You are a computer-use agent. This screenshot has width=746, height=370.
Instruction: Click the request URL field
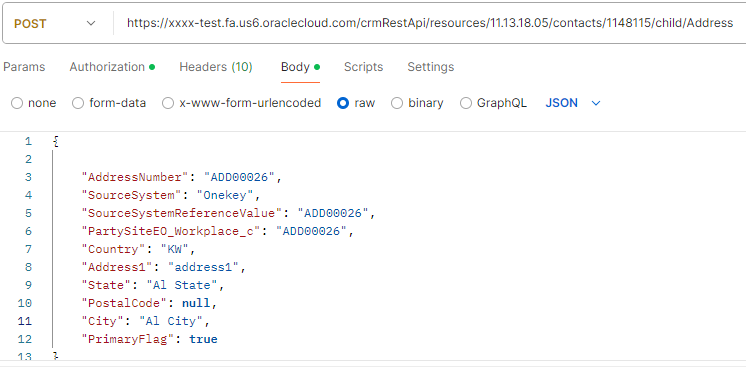tap(430, 23)
